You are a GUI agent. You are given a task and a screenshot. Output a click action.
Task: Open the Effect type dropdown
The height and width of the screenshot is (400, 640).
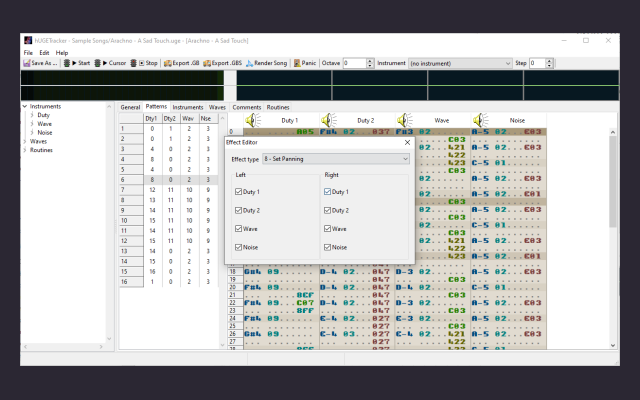pos(336,159)
